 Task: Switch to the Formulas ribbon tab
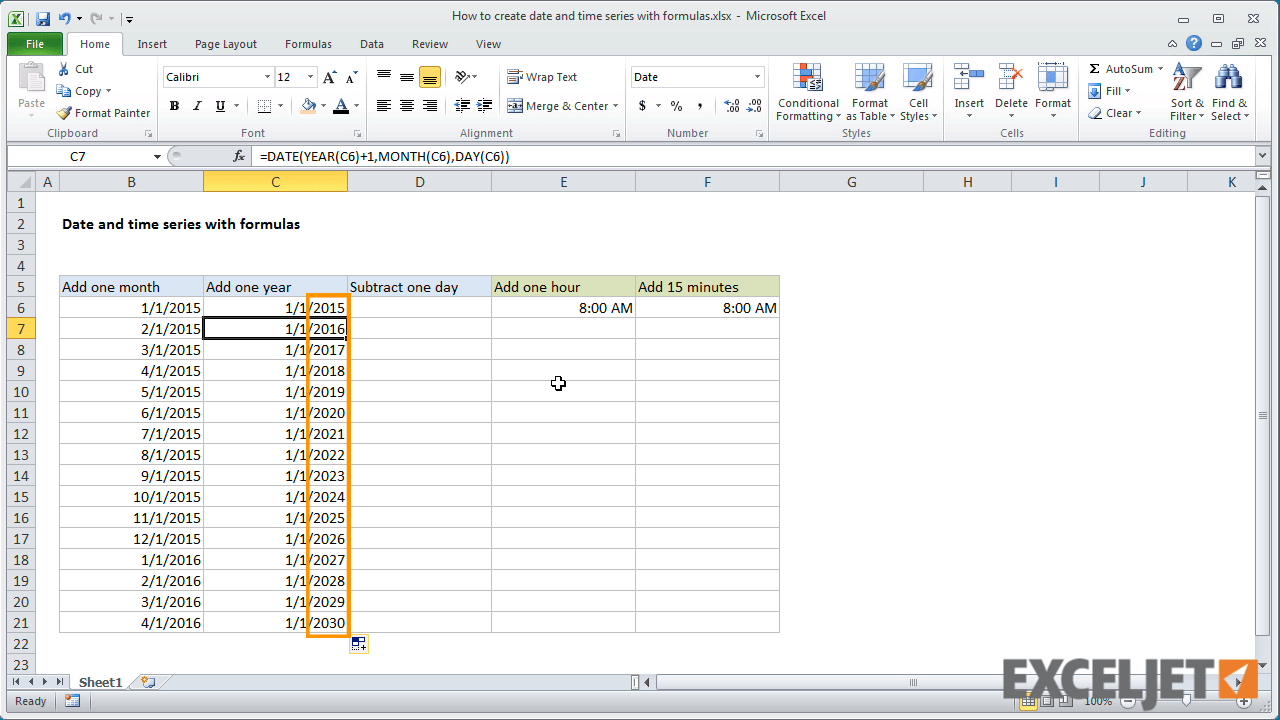[x=307, y=44]
